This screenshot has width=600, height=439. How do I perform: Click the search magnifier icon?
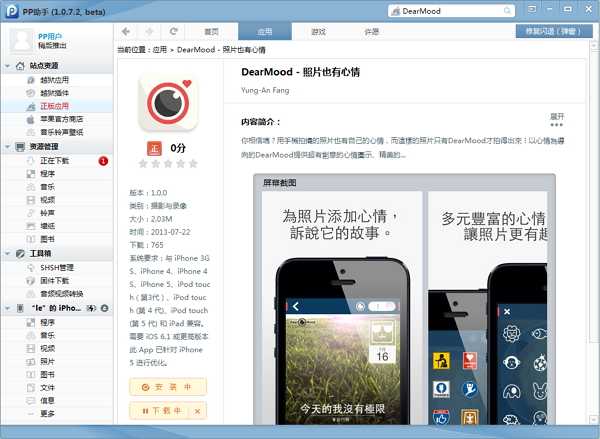(507, 11)
